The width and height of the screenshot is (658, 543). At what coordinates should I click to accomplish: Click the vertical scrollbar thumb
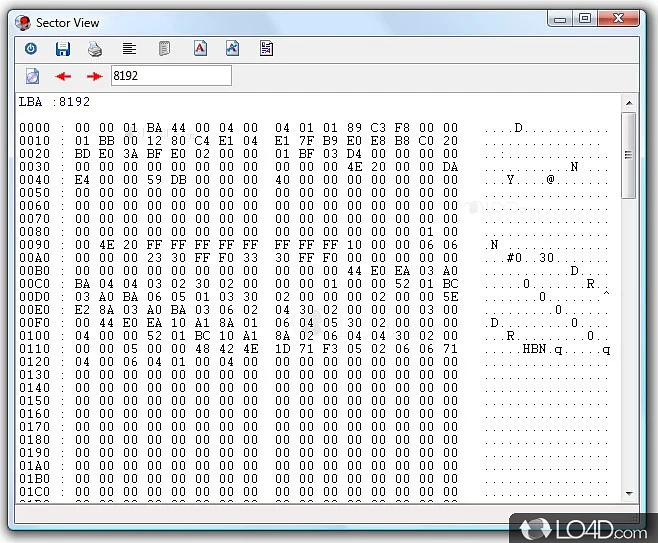628,155
